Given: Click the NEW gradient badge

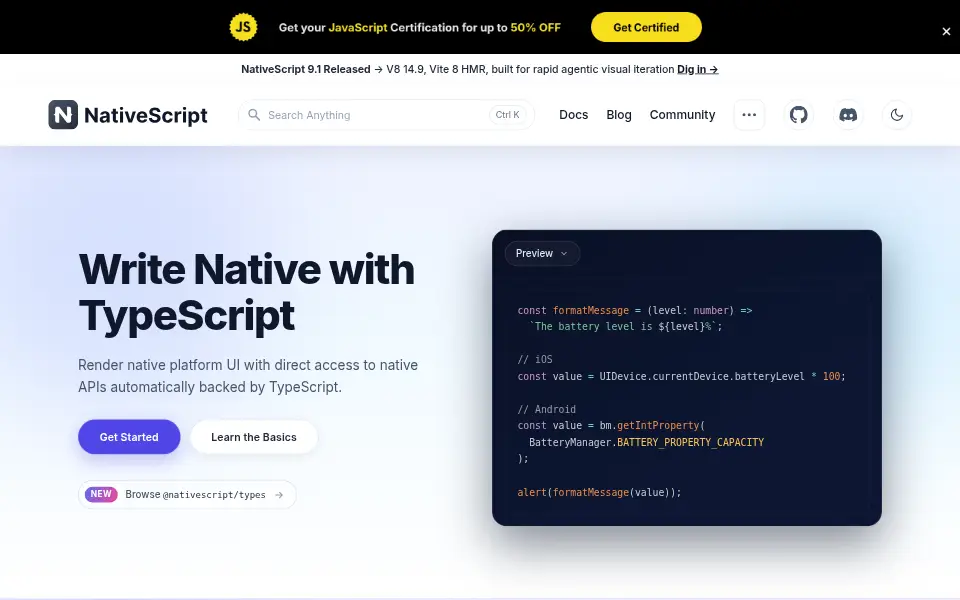Looking at the screenshot, I should click(101, 494).
